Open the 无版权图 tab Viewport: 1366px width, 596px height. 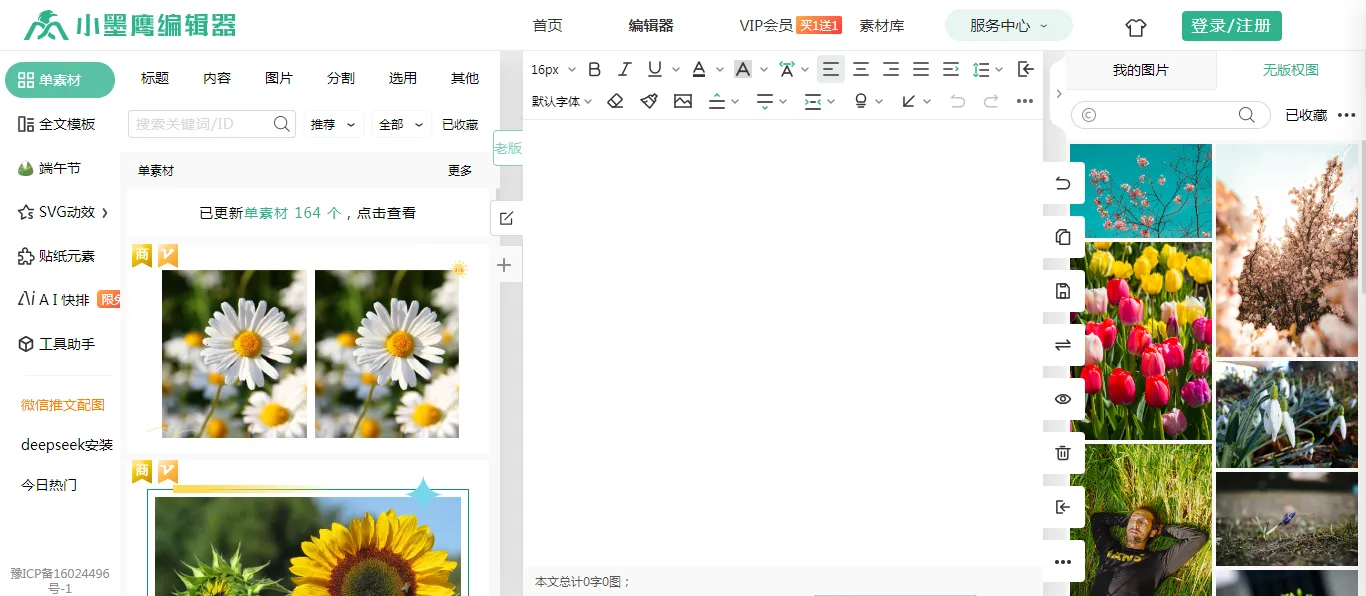(1291, 70)
